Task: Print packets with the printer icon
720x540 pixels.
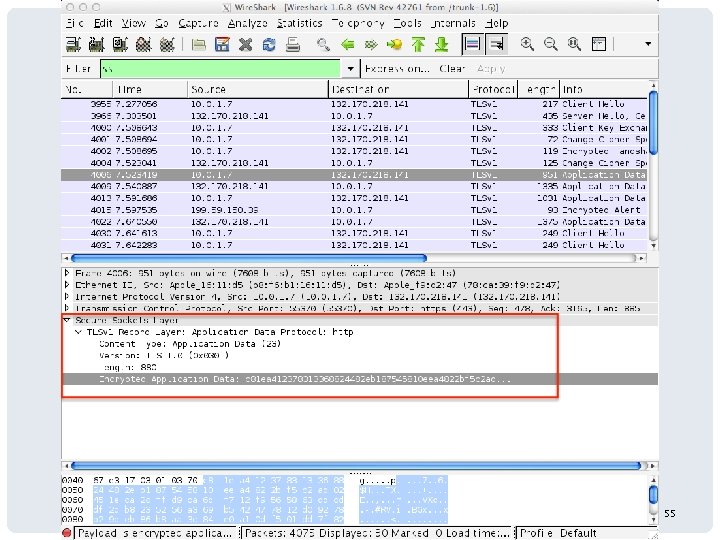Action: tap(292, 45)
